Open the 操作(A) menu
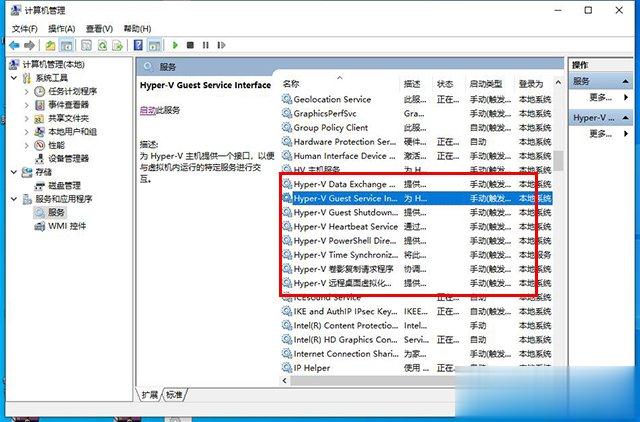Screen dimensions: 640x422 [62, 29]
